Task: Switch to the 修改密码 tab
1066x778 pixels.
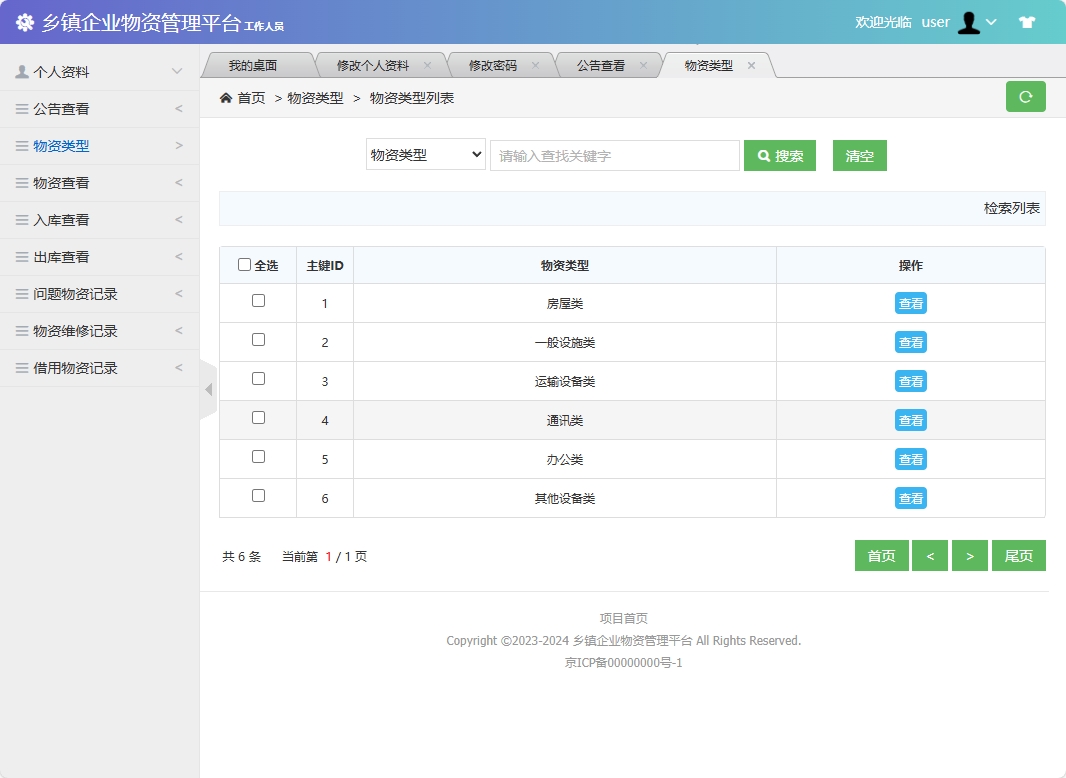Action: (x=495, y=64)
